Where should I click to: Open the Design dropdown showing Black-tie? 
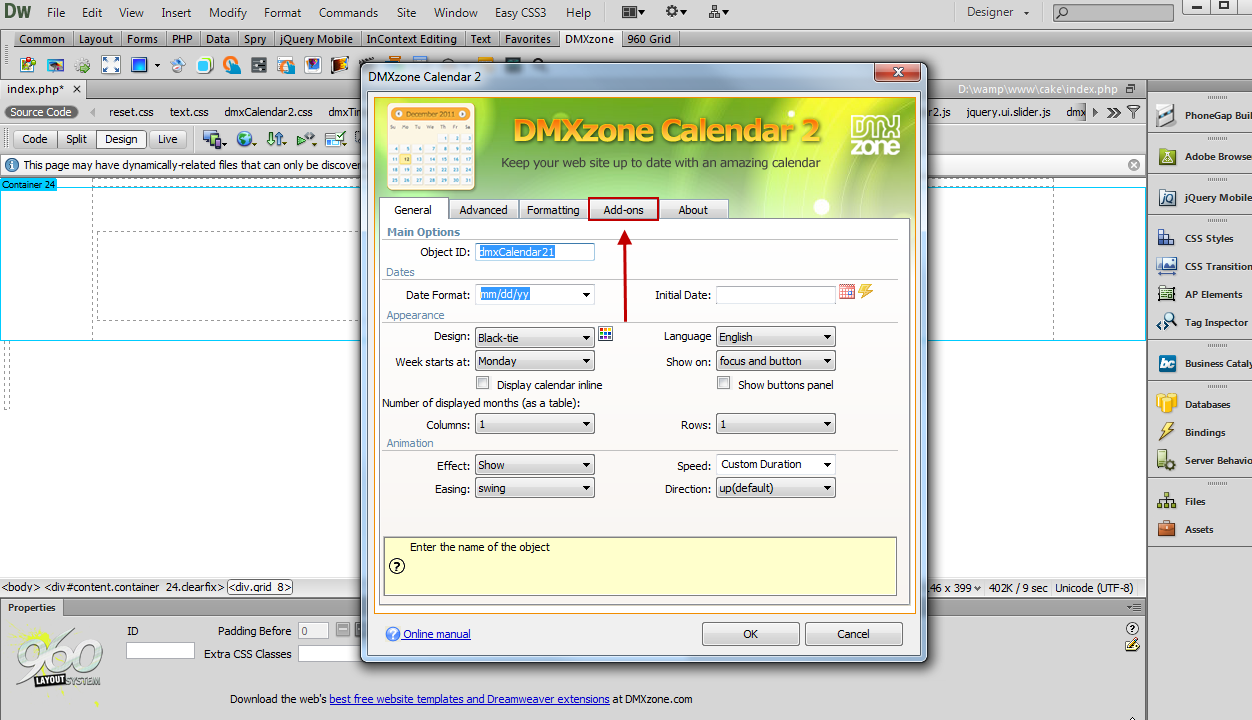pyautogui.click(x=535, y=338)
